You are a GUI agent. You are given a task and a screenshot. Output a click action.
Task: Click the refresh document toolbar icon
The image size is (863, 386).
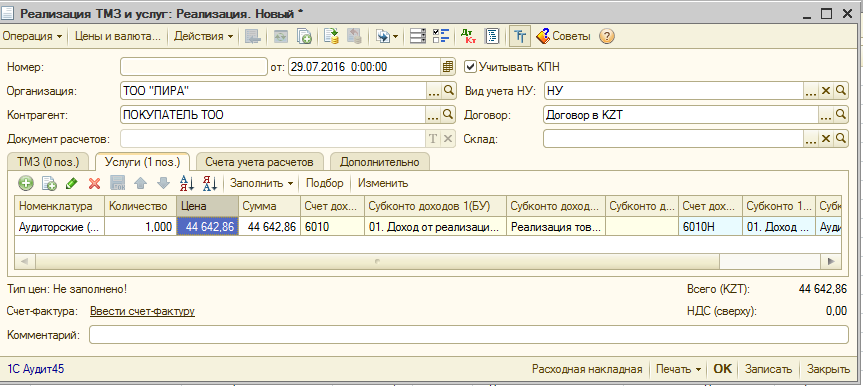[281, 36]
